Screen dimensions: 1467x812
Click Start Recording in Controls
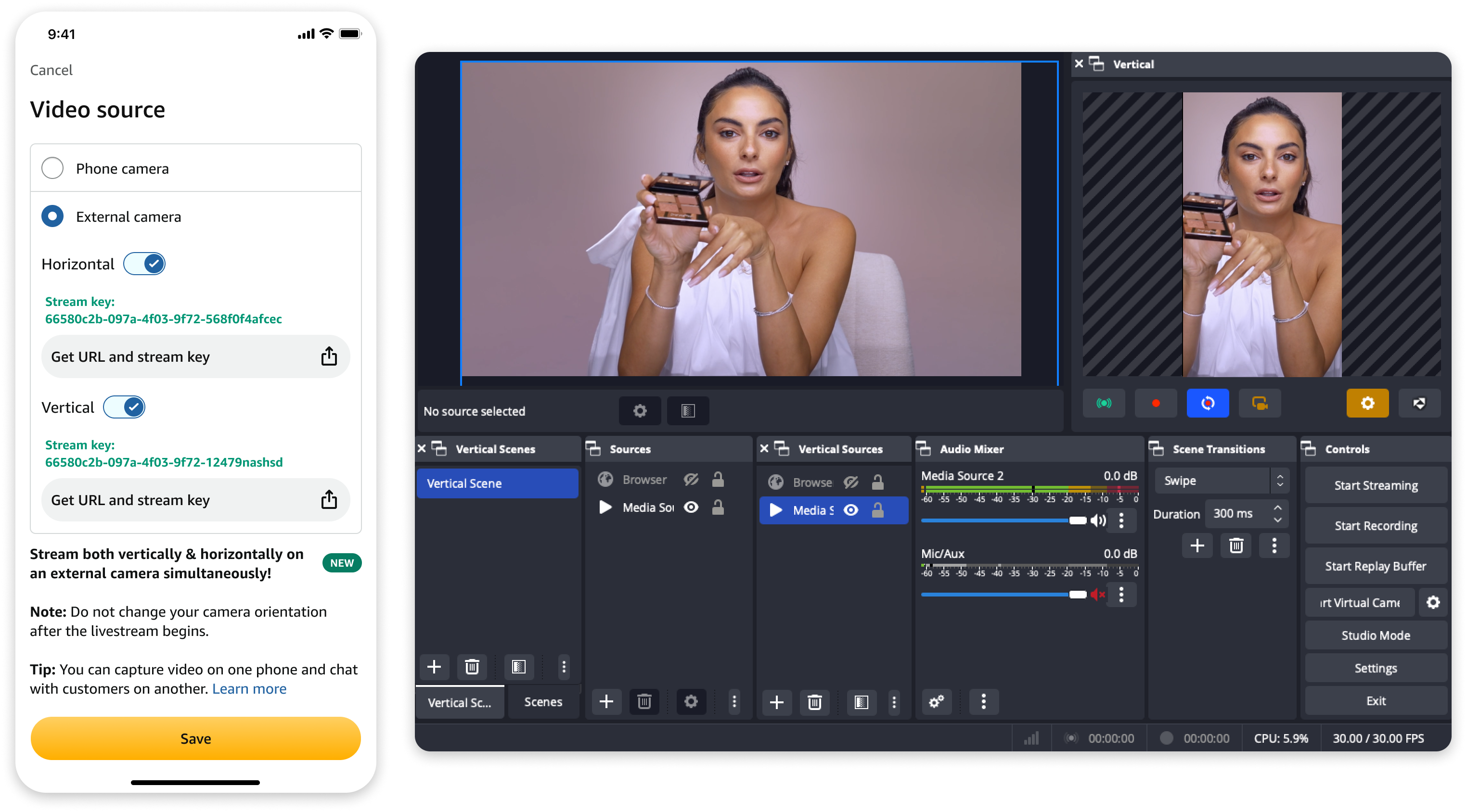pyautogui.click(x=1376, y=525)
